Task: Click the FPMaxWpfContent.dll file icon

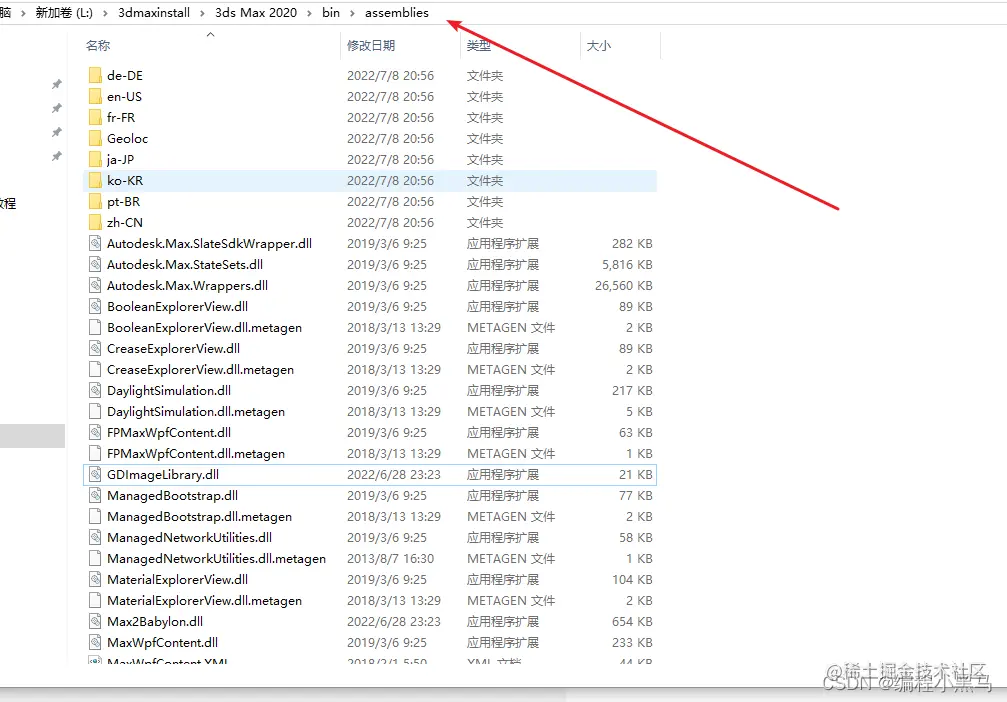Action: 95,433
